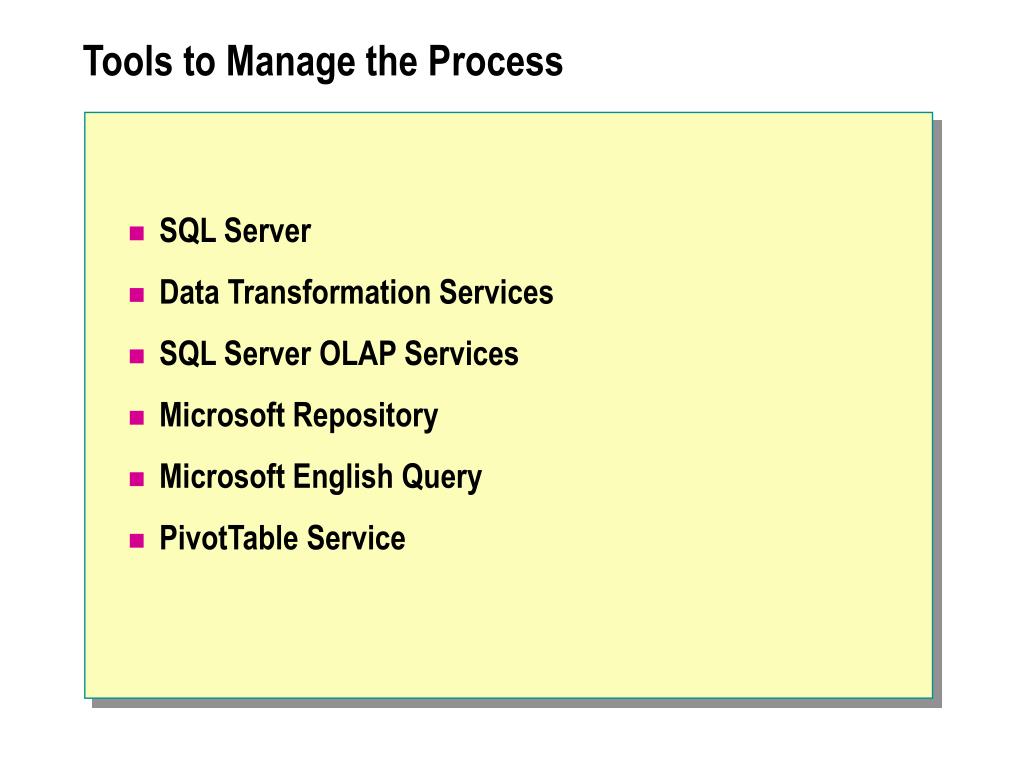Click the pink bullet beside Data Transformation Services
The image size is (1024, 768).
tap(136, 295)
